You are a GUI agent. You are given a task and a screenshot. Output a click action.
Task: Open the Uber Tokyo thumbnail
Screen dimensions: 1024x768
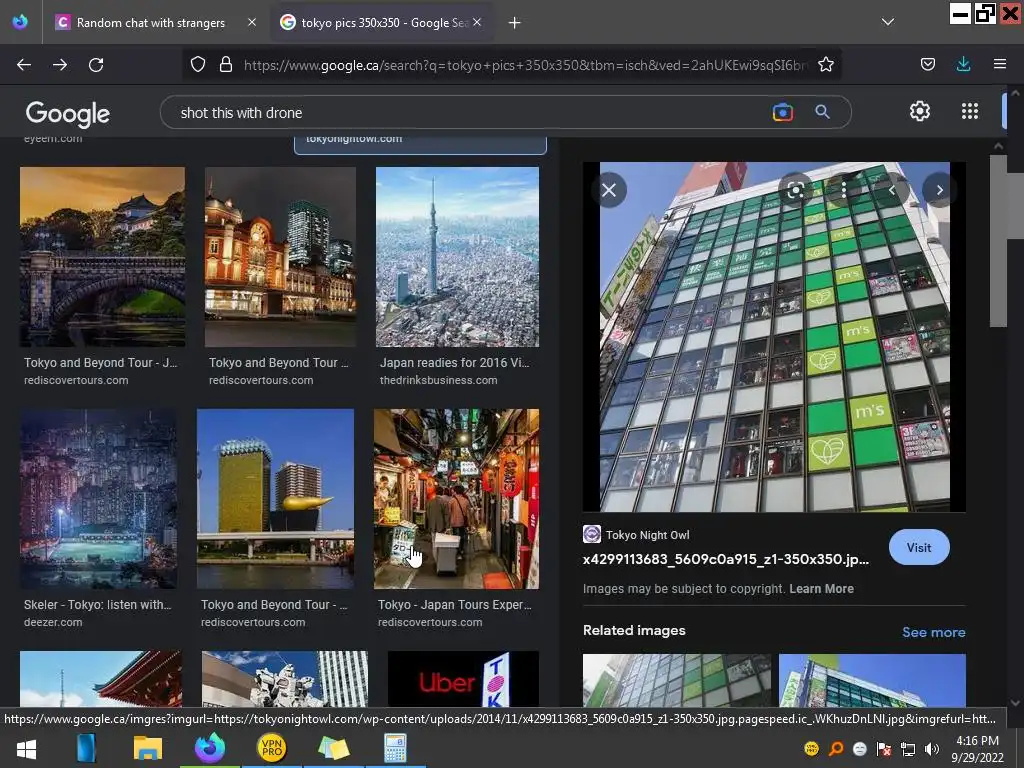tap(463, 679)
